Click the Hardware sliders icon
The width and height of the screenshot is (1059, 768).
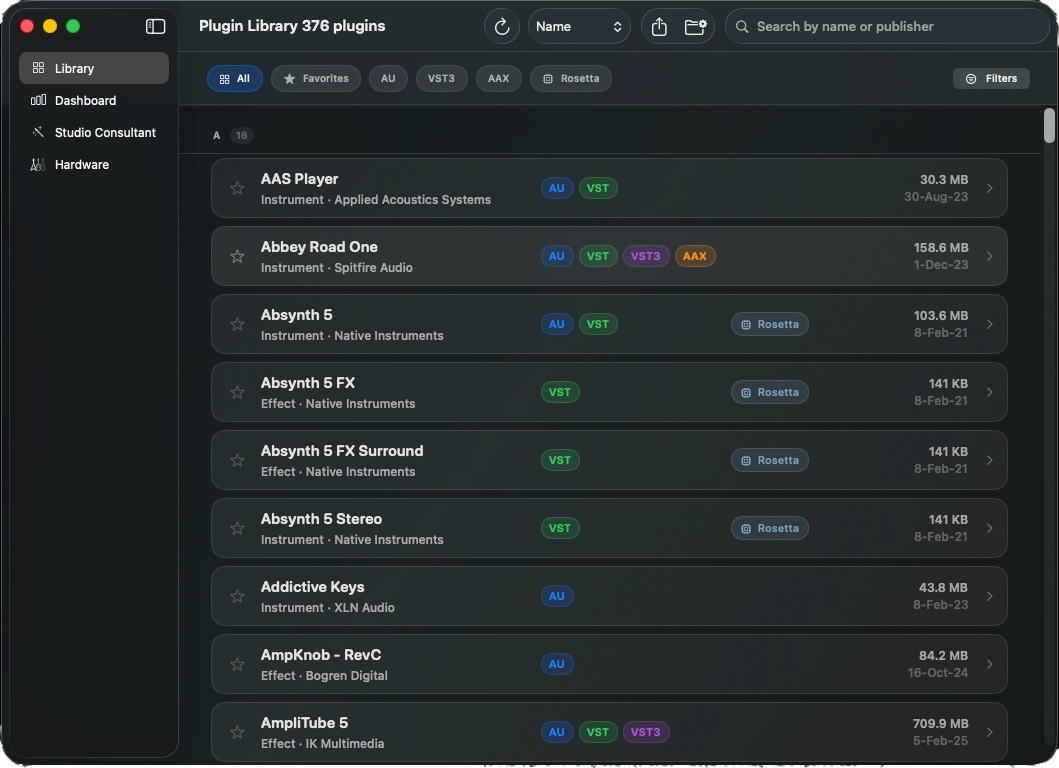pyautogui.click(x=38, y=164)
